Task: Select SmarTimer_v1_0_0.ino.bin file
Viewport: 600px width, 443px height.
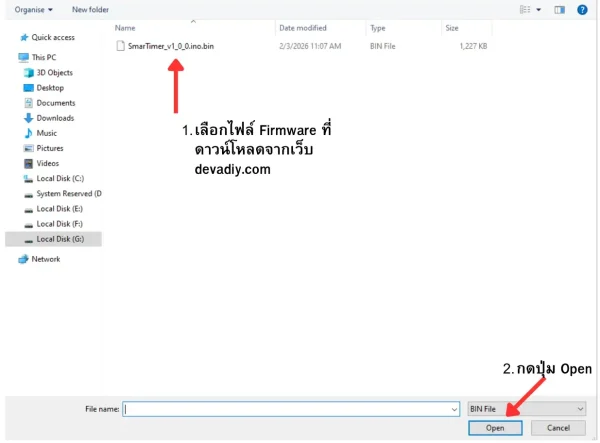Action: click(x=171, y=46)
